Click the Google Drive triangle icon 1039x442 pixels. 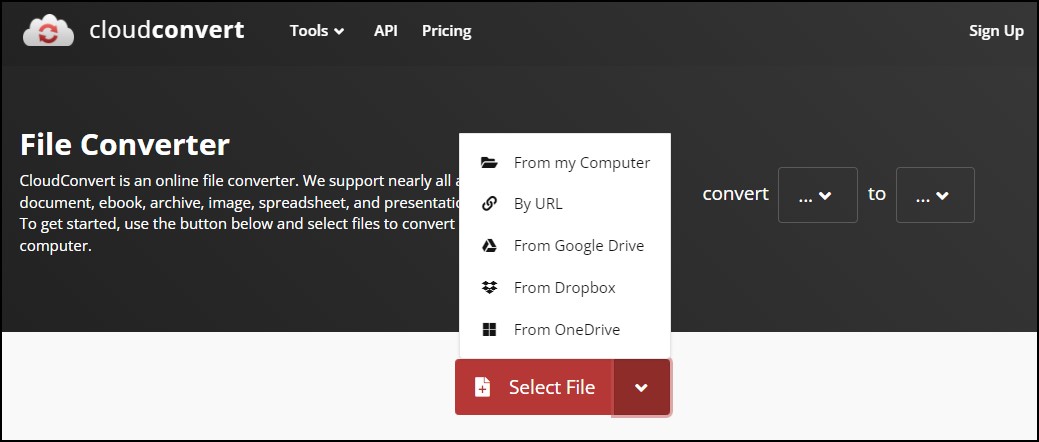tap(489, 246)
